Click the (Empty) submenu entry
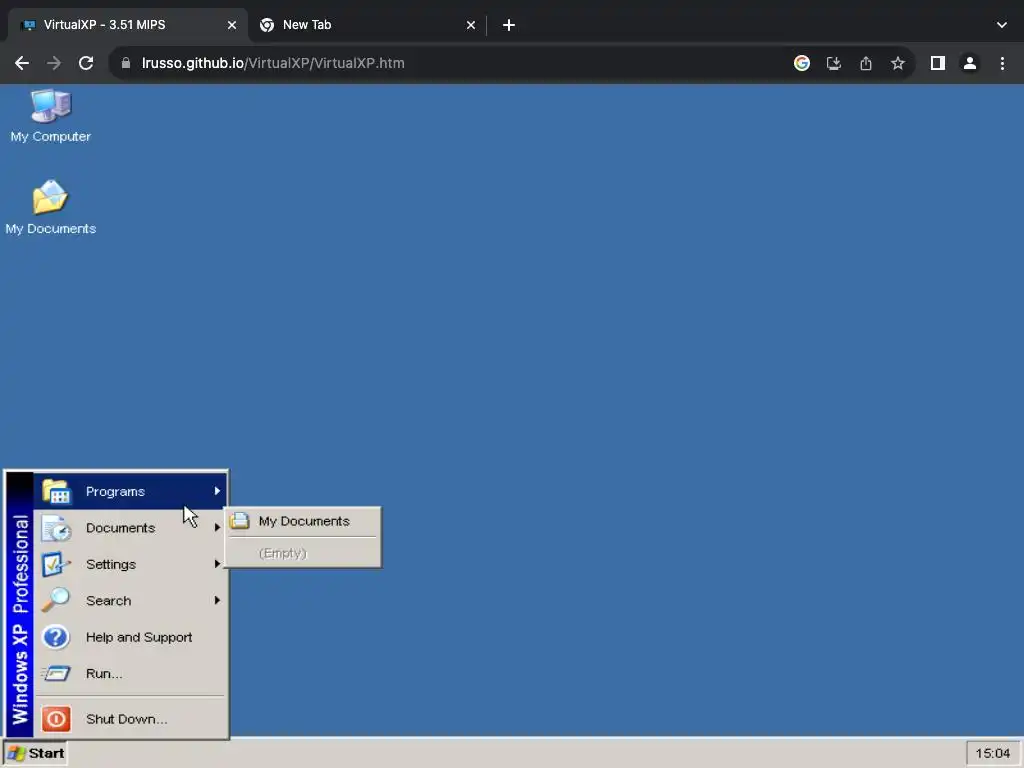The image size is (1024, 768). pyautogui.click(x=303, y=553)
